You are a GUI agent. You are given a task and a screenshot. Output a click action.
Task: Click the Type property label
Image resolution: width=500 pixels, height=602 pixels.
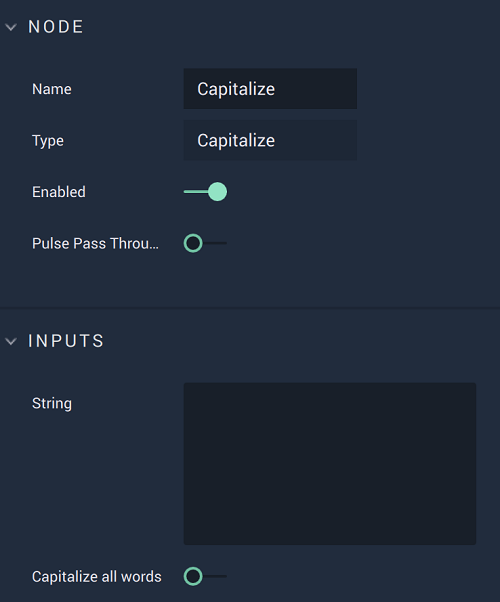point(48,141)
